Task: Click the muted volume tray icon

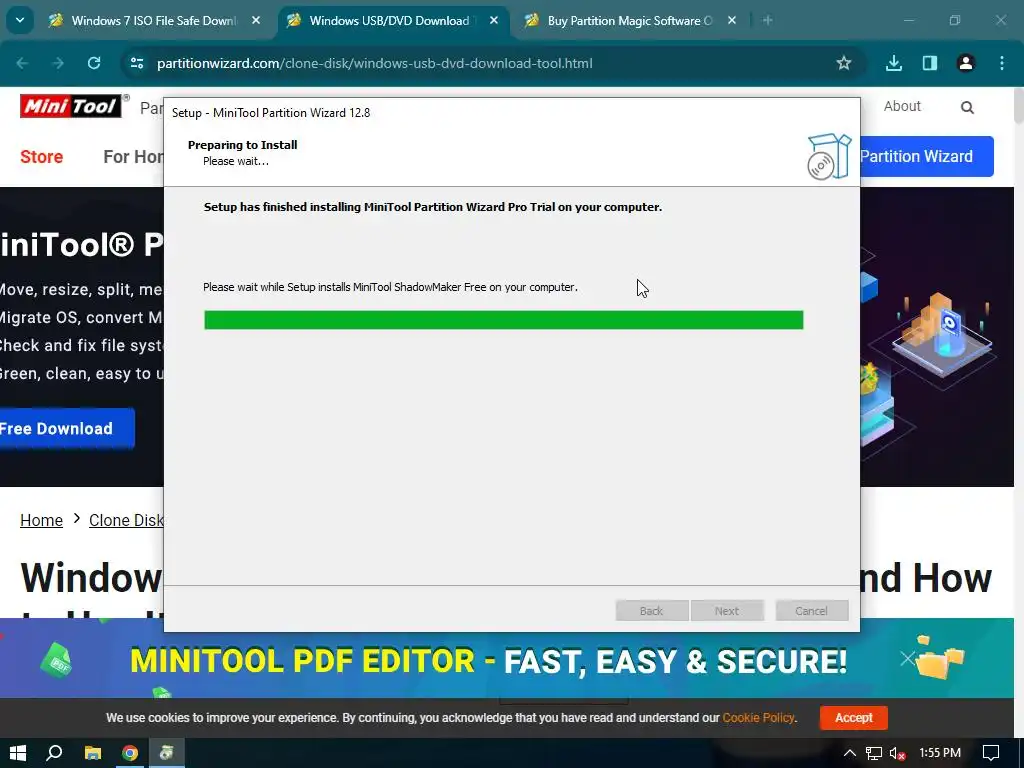Action: (897, 753)
